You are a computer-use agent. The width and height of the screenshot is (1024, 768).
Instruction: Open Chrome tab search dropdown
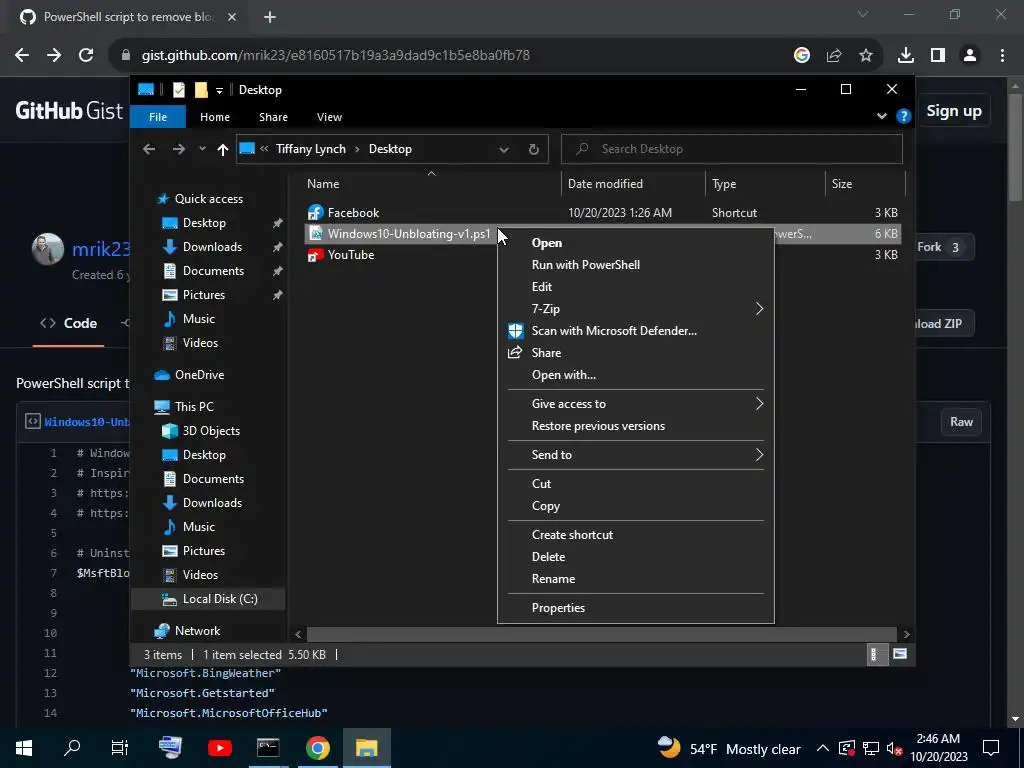(x=863, y=14)
